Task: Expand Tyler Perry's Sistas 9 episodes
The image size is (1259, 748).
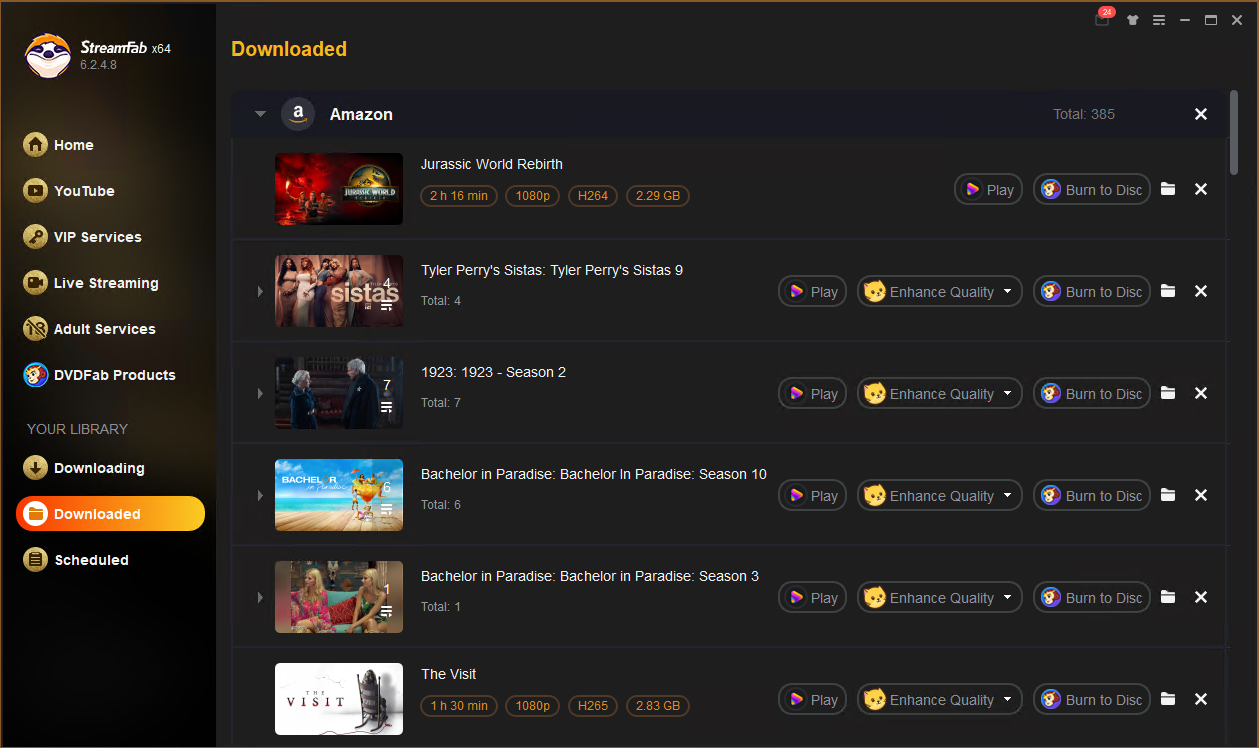Action: [x=259, y=291]
